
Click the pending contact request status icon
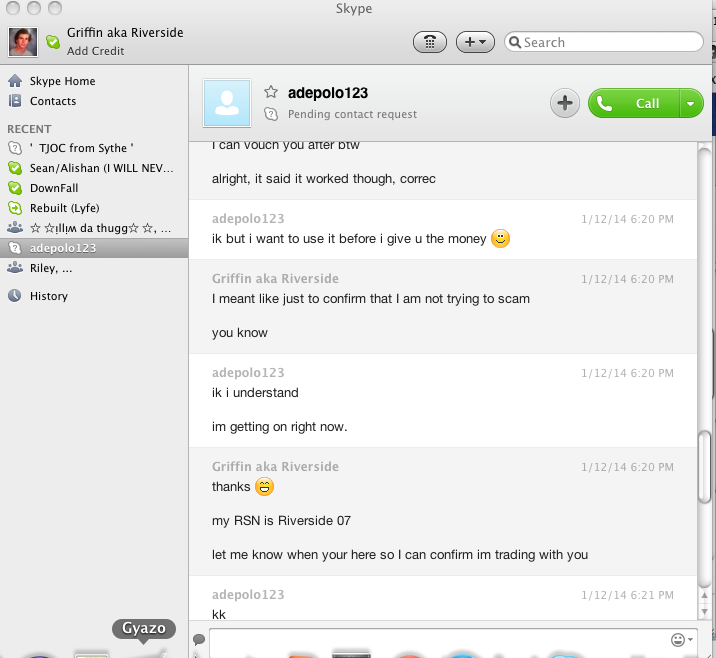coord(271,114)
